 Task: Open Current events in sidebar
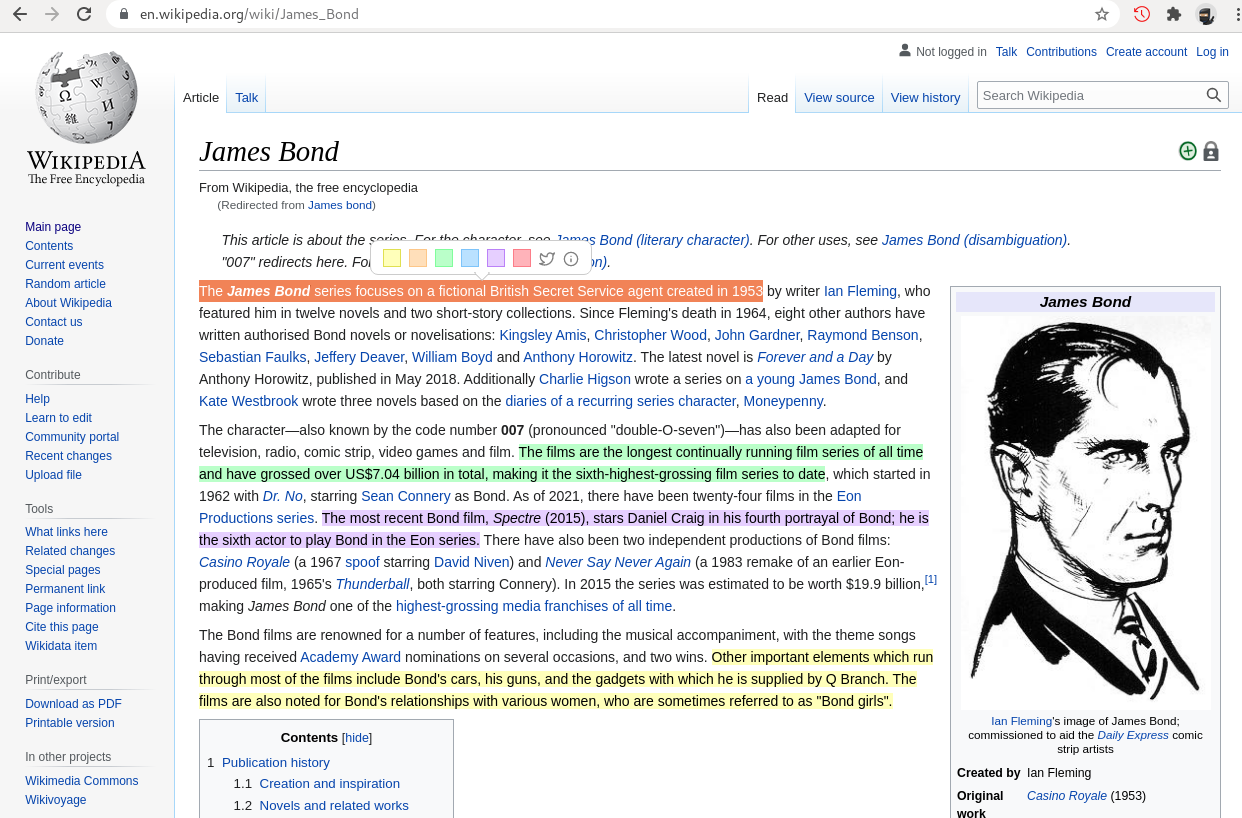click(x=64, y=265)
